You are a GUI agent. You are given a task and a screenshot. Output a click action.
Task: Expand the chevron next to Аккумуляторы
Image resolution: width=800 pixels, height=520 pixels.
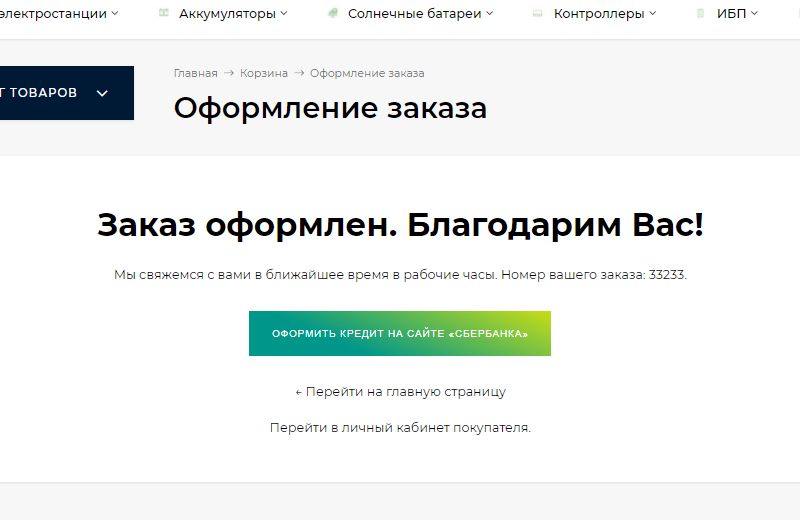tap(284, 14)
